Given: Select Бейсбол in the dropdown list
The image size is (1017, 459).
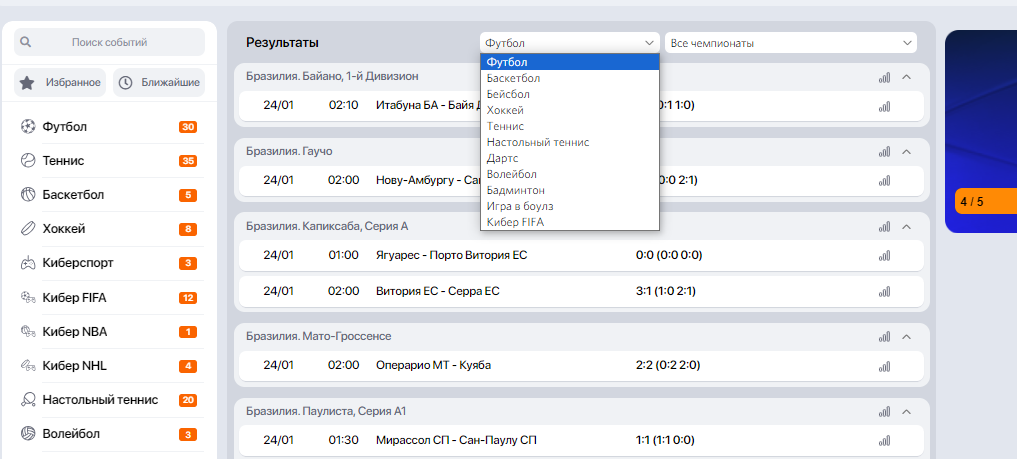Looking at the screenshot, I should pyautogui.click(x=569, y=95).
